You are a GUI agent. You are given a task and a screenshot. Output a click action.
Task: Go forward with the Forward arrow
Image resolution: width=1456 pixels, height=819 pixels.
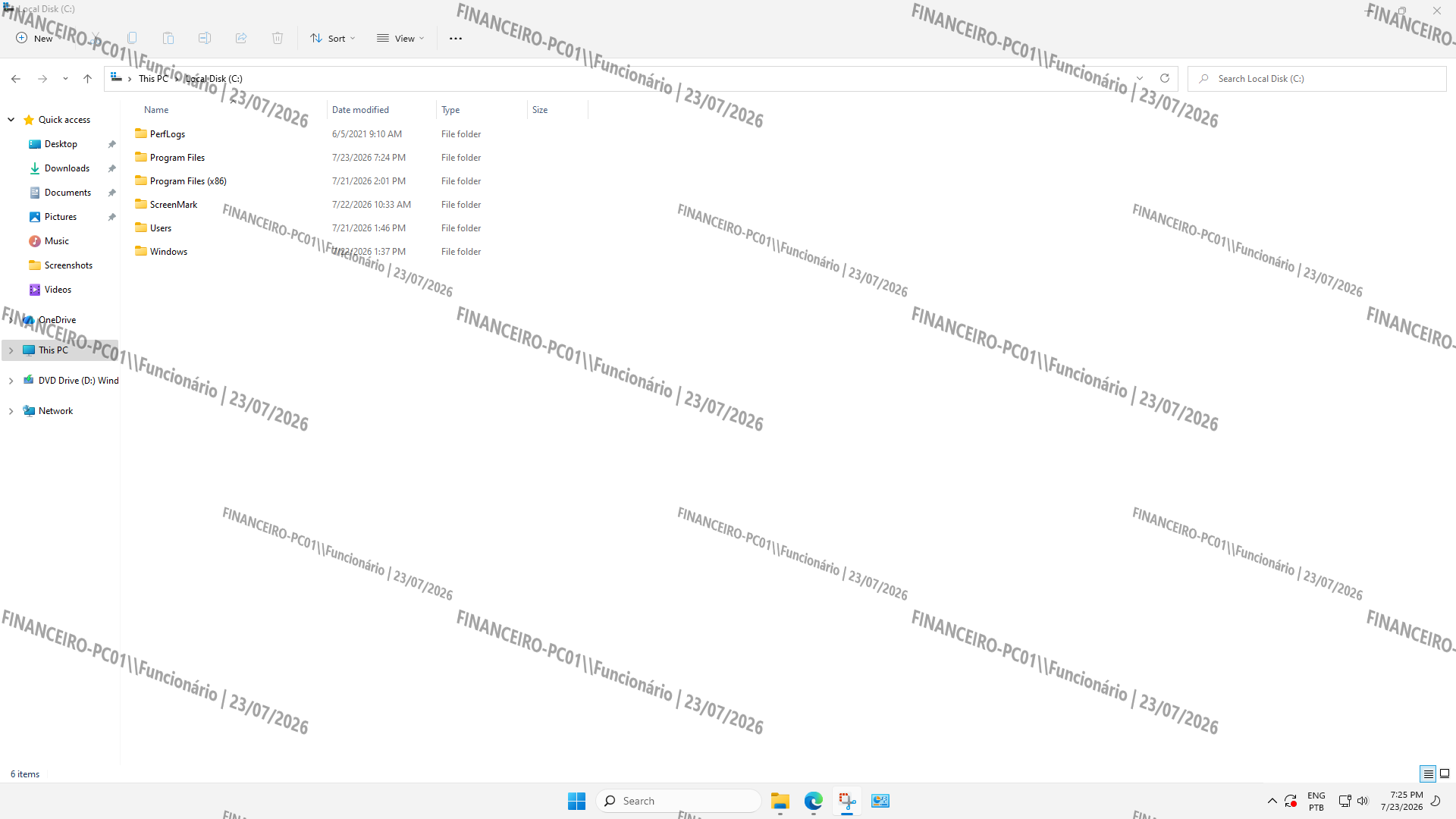[42, 79]
